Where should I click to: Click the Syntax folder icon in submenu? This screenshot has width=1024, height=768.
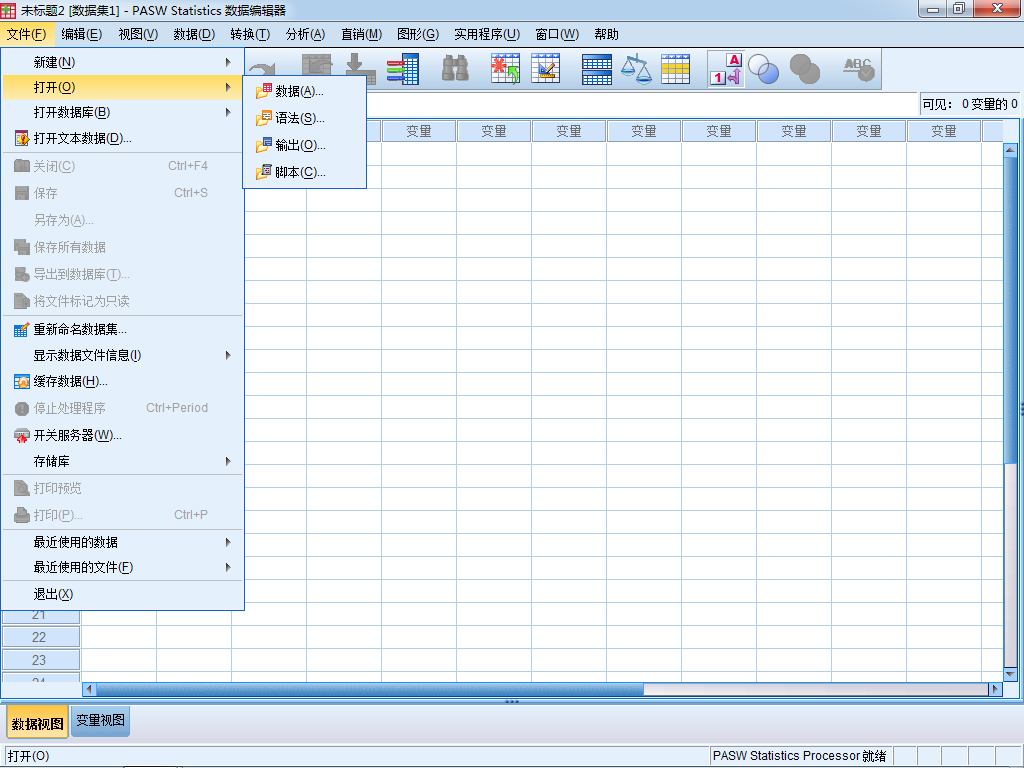click(x=263, y=118)
